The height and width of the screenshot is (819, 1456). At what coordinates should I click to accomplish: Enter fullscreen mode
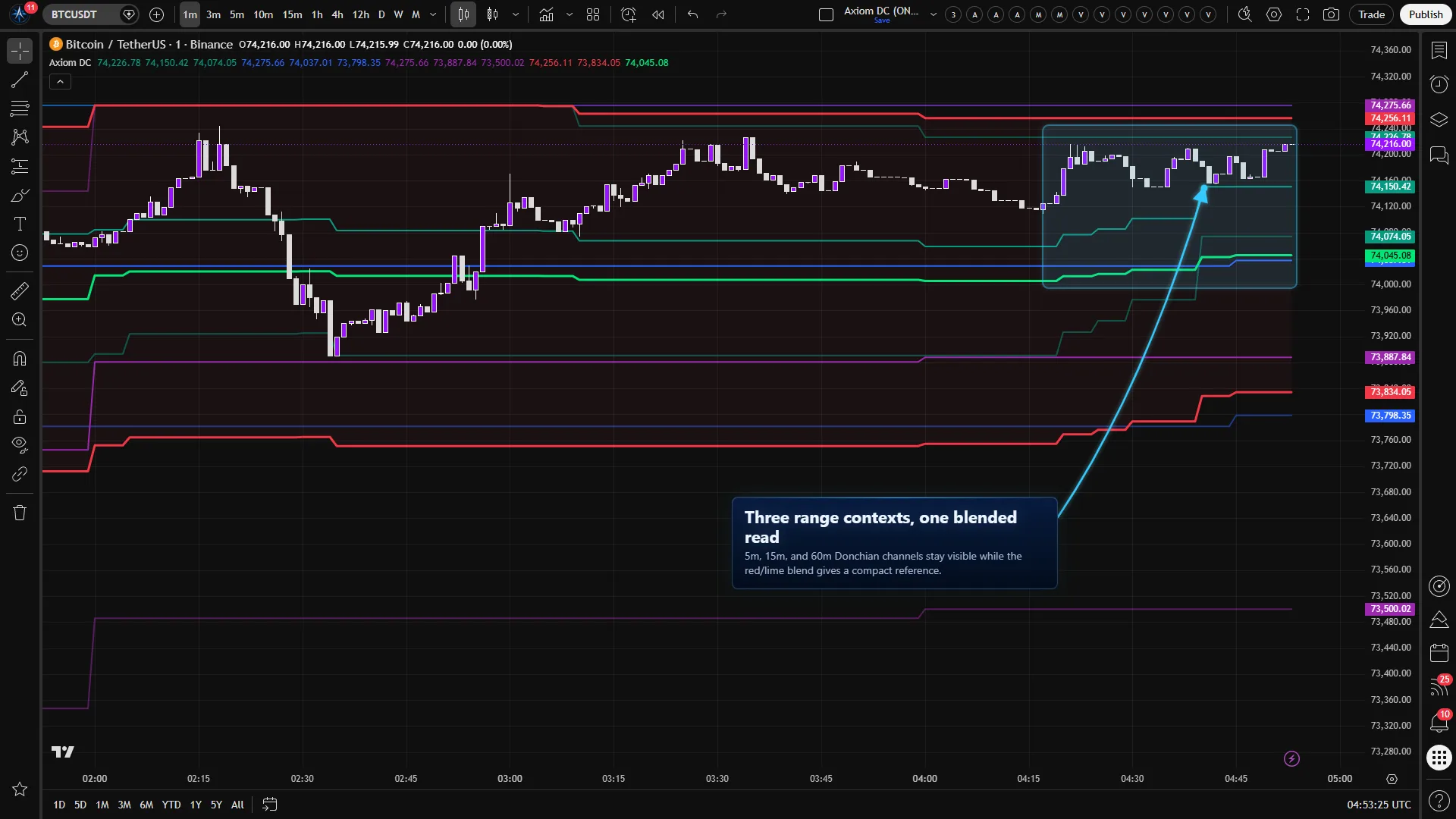[1303, 14]
